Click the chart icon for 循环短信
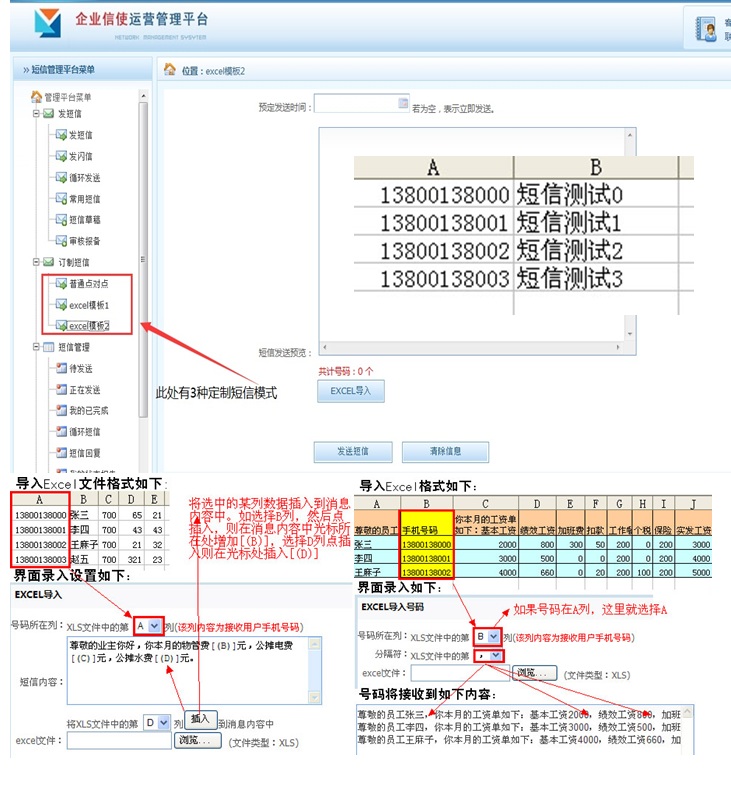This screenshot has height=787, width=731. coord(61,432)
